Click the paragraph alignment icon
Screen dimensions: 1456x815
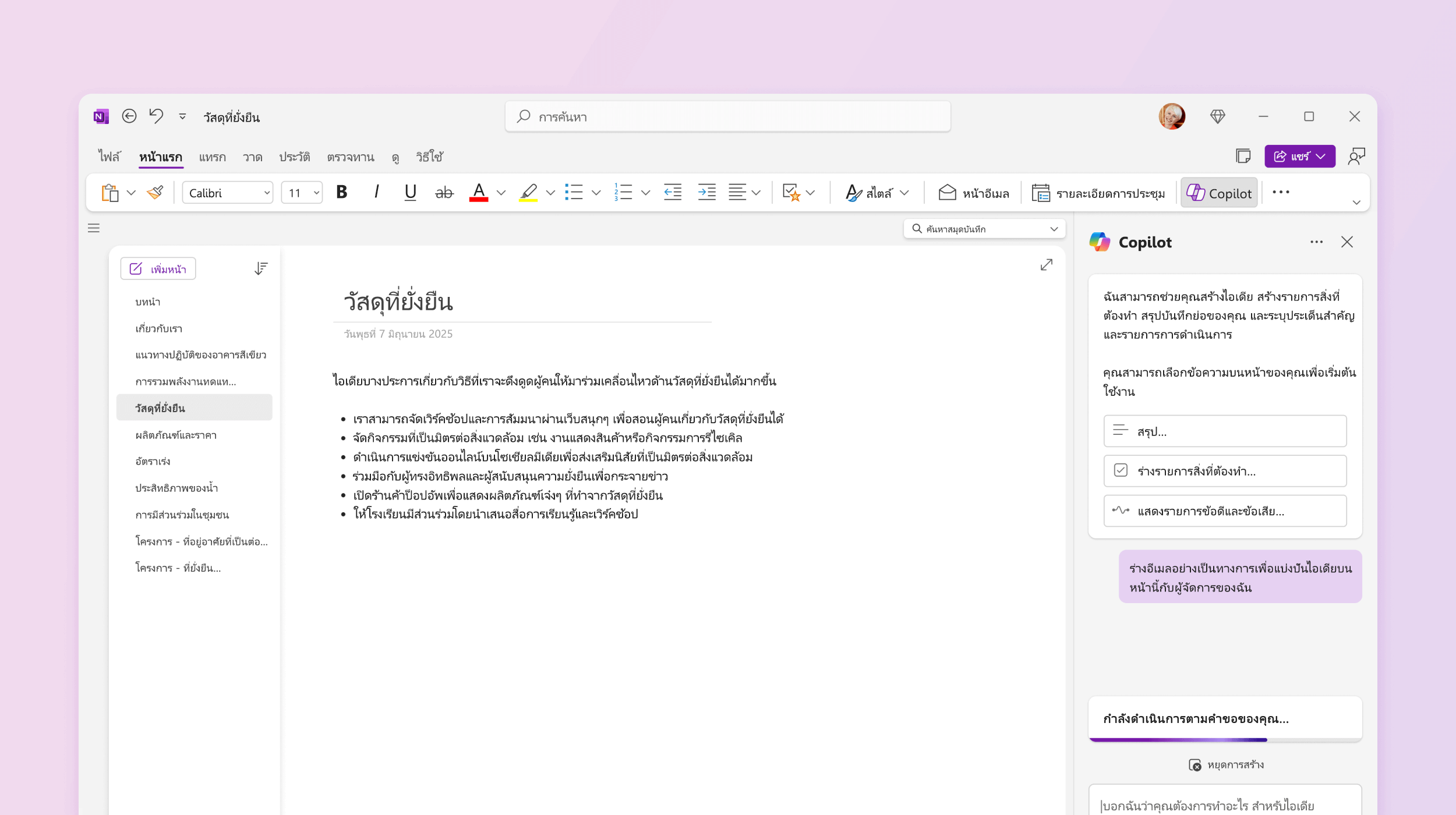point(737,192)
